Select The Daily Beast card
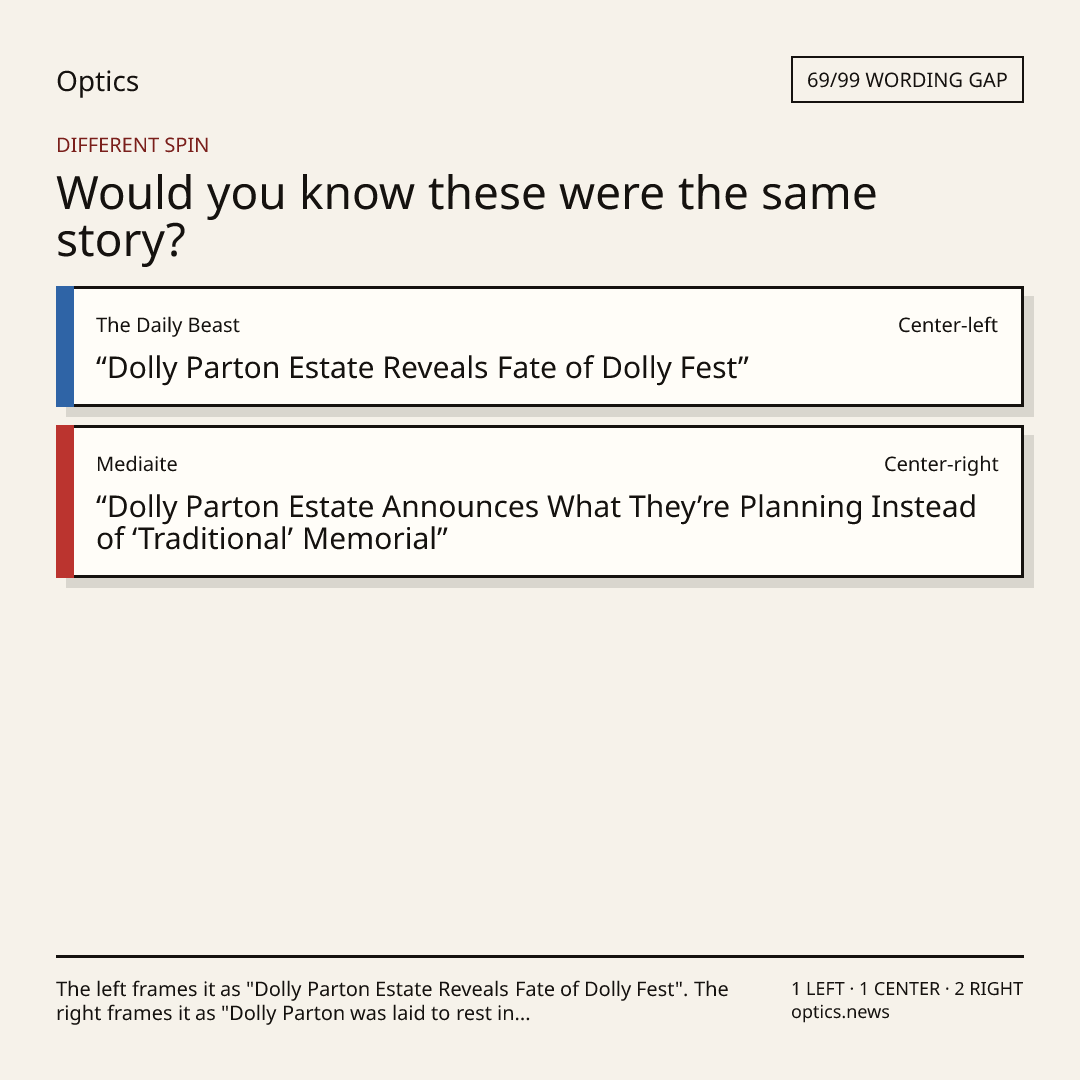The height and width of the screenshot is (1080, 1080). 540,346
